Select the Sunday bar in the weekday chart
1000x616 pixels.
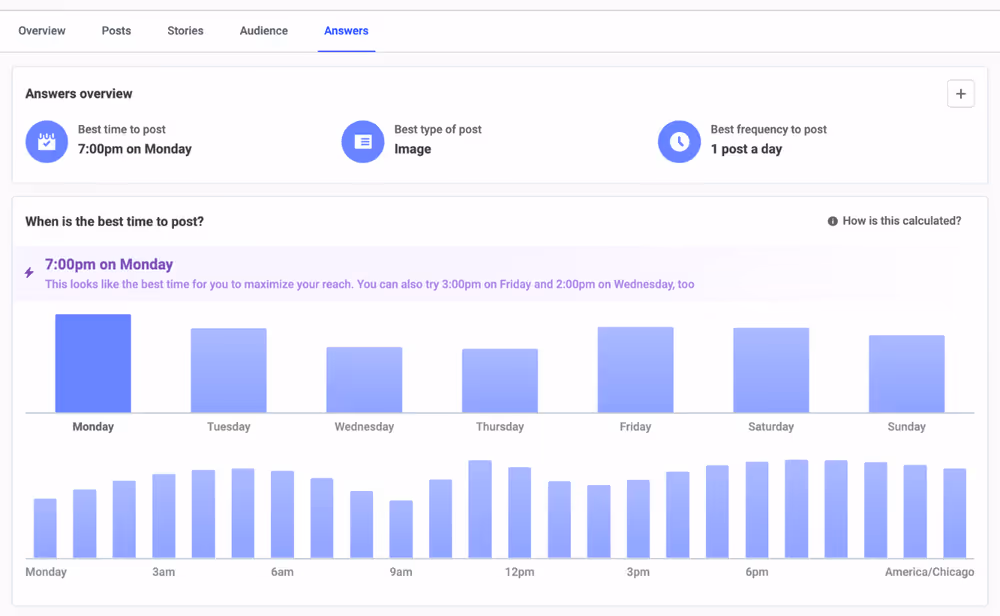point(906,374)
